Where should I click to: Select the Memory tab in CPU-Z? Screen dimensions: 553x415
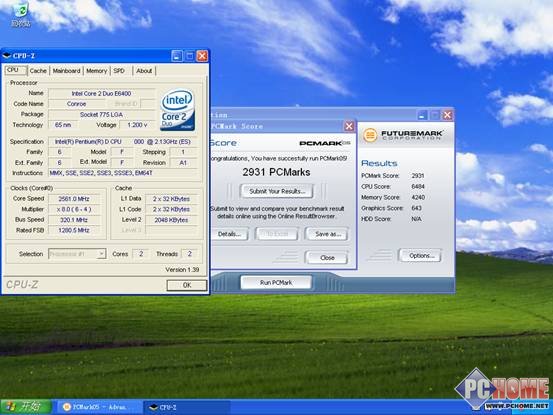coord(96,71)
